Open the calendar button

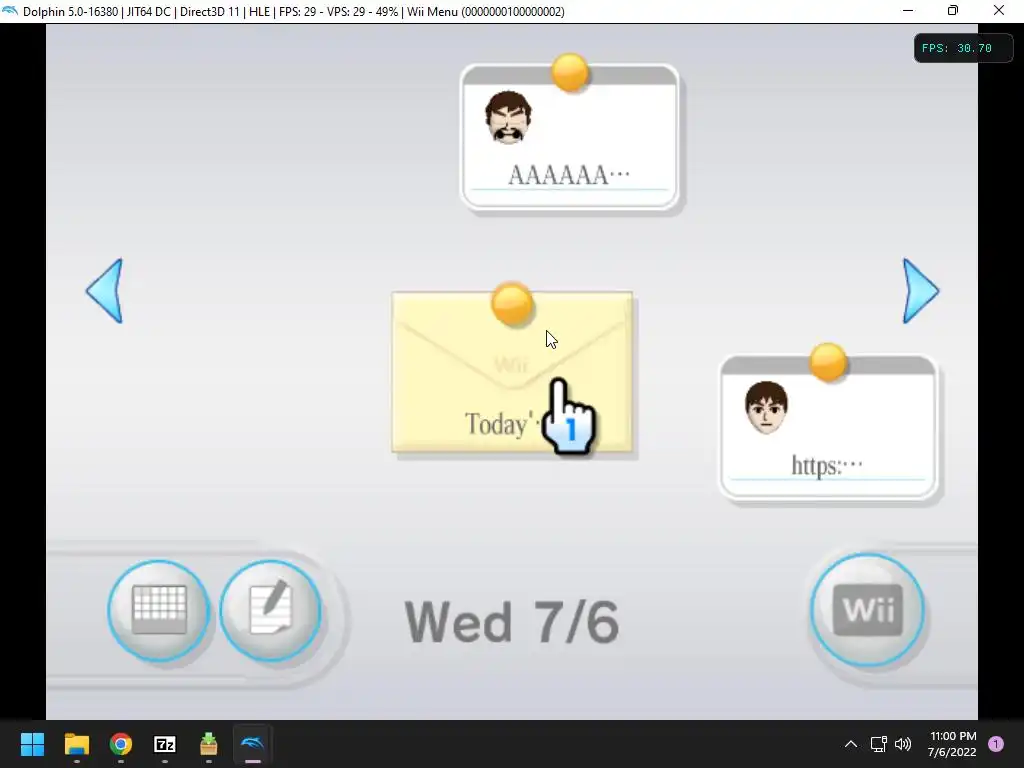pos(159,611)
